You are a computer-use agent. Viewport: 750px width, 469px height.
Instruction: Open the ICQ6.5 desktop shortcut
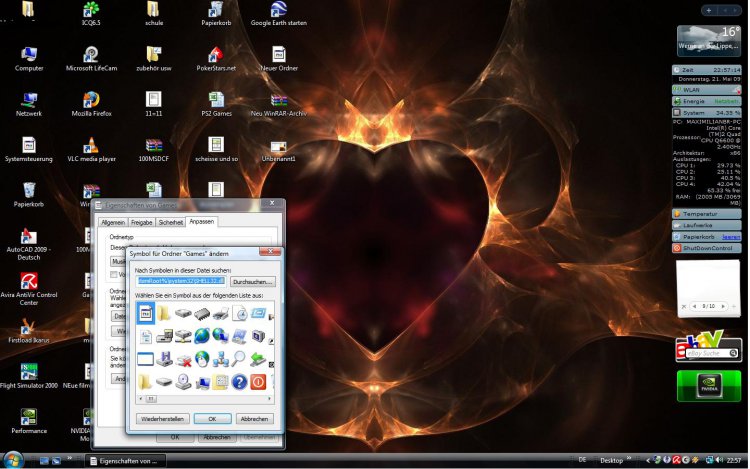(91, 13)
